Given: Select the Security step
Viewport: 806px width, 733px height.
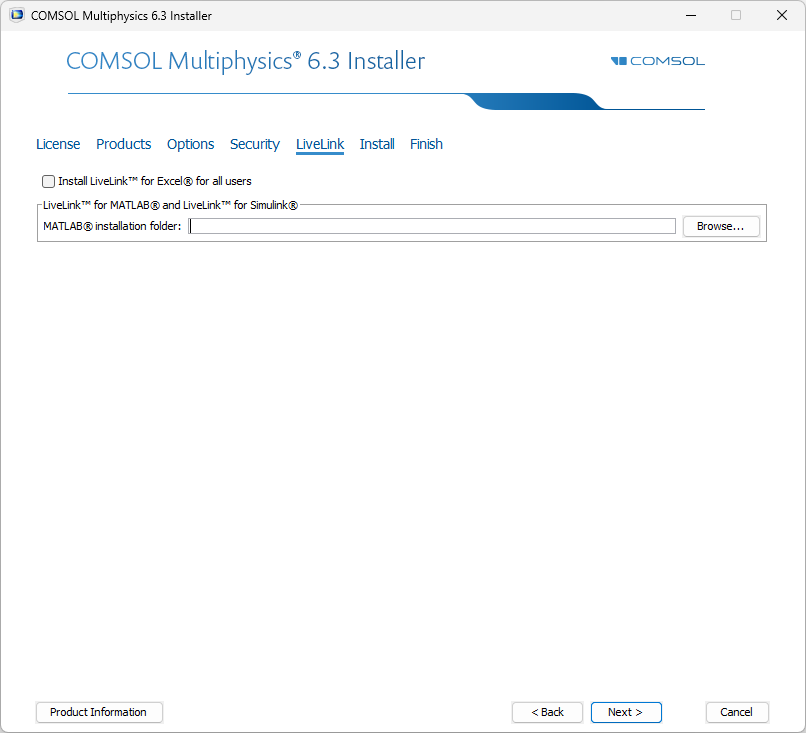Looking at the screenshot, I should click(x=255, y=144).
